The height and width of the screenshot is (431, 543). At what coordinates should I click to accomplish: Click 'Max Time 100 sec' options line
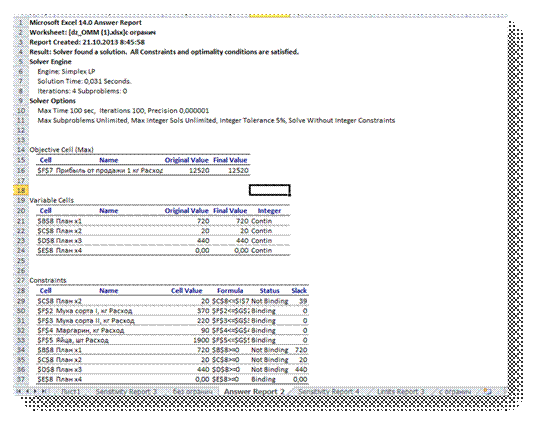click(x=123, y=111)
